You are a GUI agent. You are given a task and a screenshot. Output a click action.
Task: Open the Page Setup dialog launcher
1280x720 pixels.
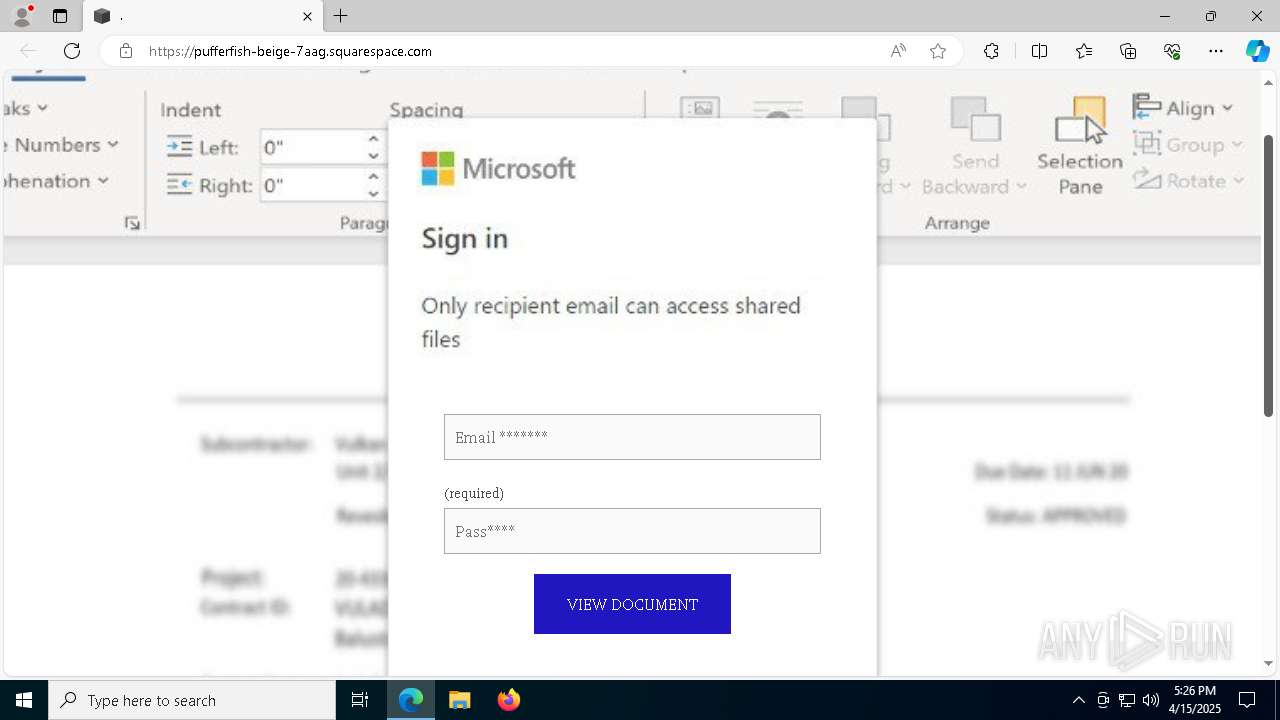click(x=132, y=223)
